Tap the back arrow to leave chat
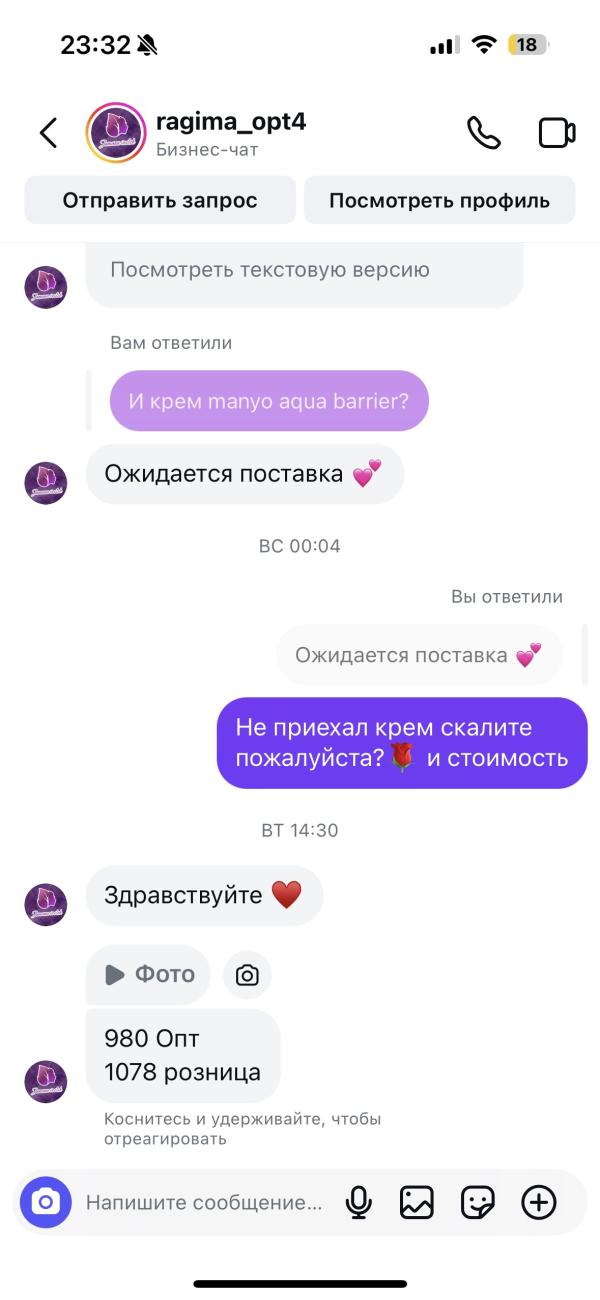This screenshot has width=600, height=1300. tap(48, 133)
